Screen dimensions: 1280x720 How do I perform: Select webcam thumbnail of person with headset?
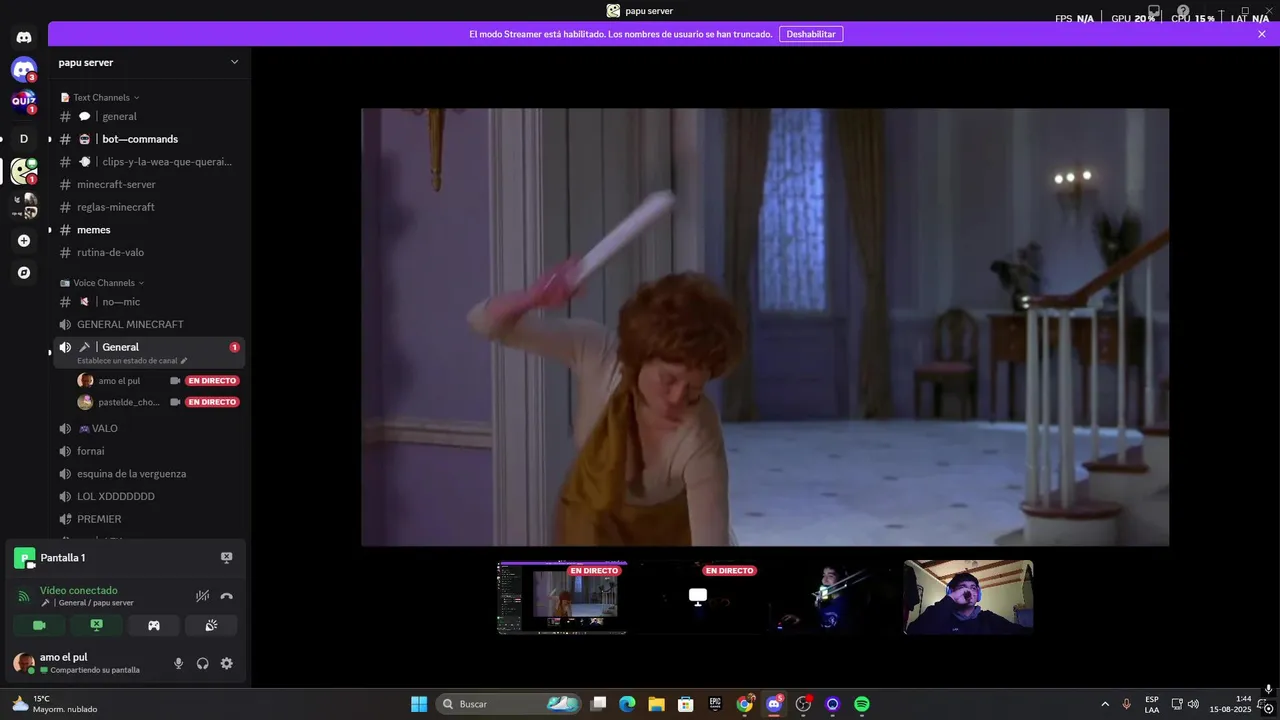click(968, 597)
